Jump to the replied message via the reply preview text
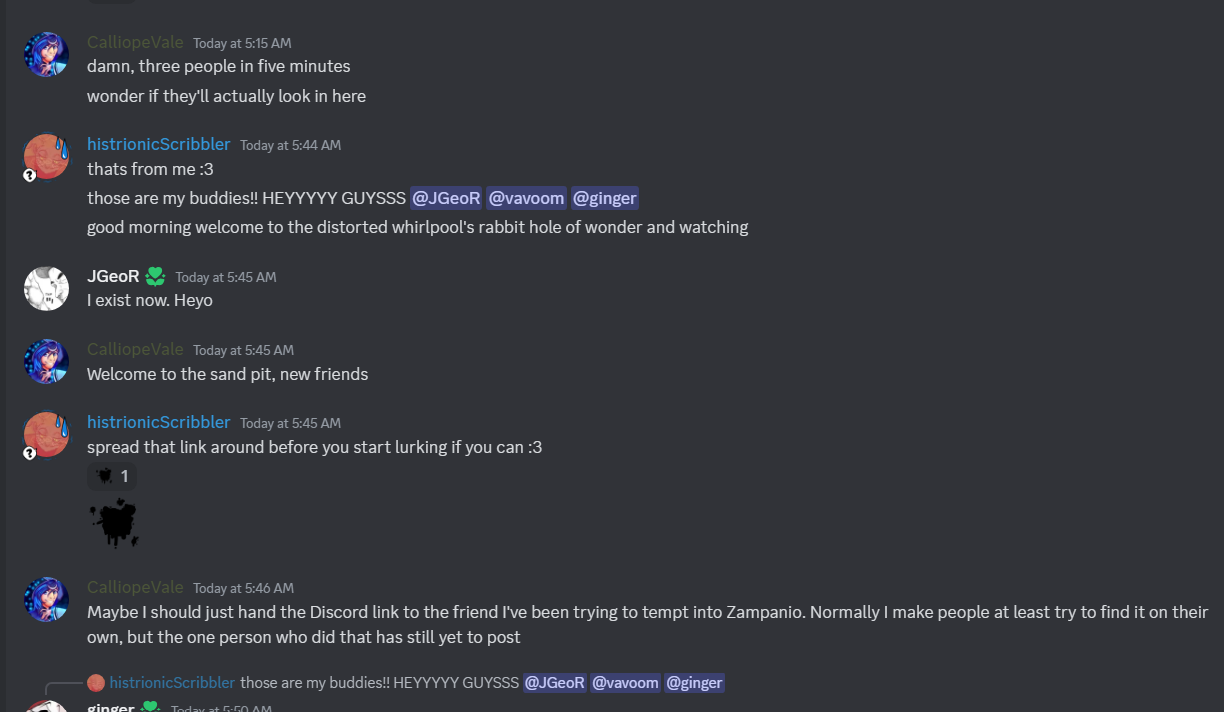This screenshot has width=1224, height=712. 380,683
